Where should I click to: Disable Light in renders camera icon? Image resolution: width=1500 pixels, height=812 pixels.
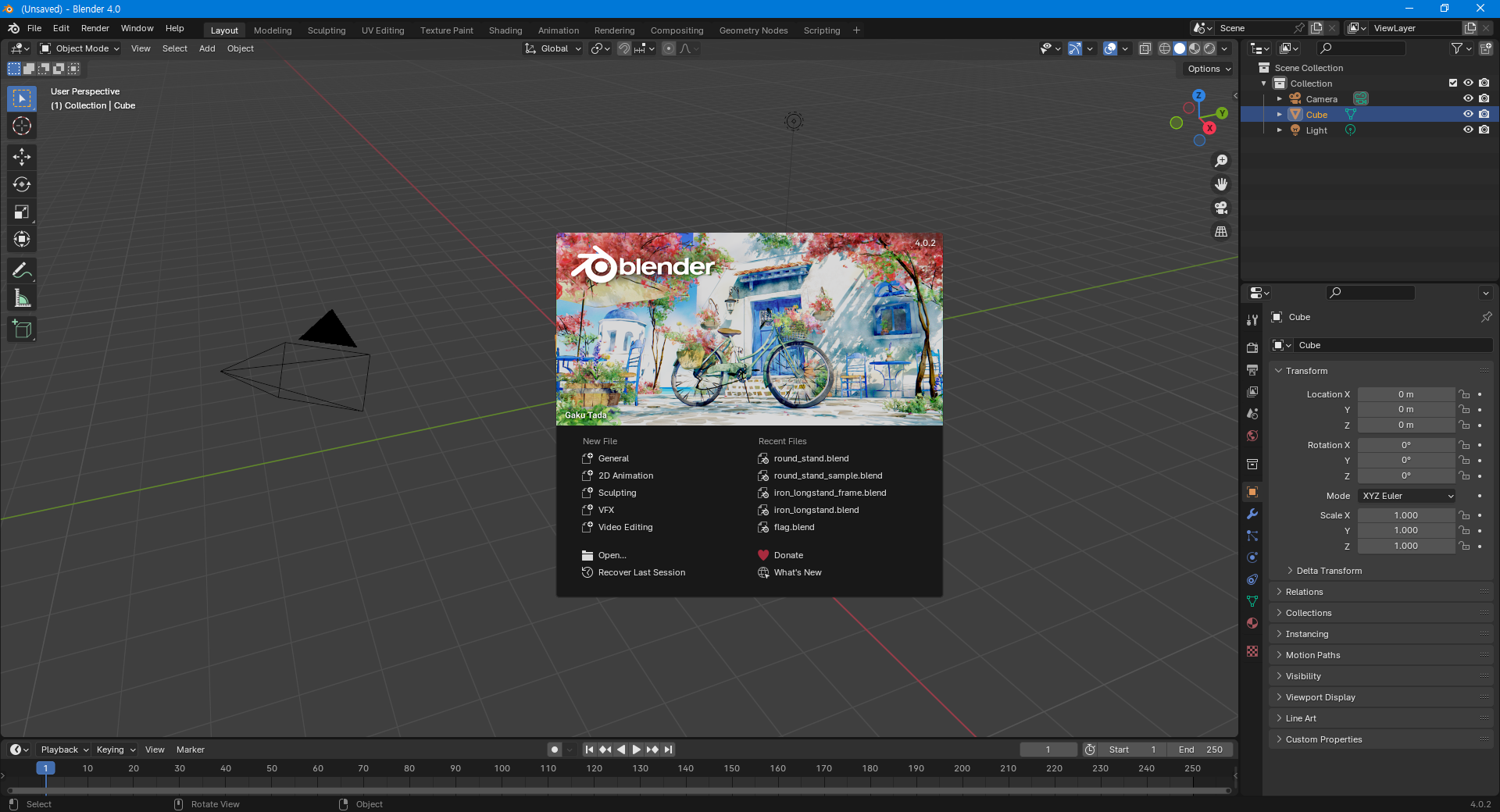1484,130
